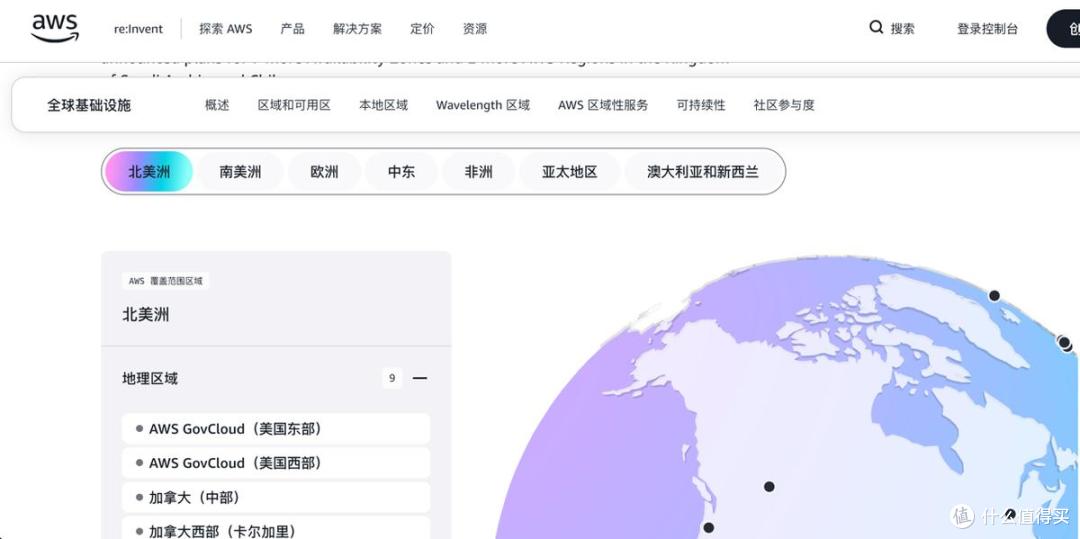
Task: Select the 欧洲 region tab
Action: [x=324, y=171]
